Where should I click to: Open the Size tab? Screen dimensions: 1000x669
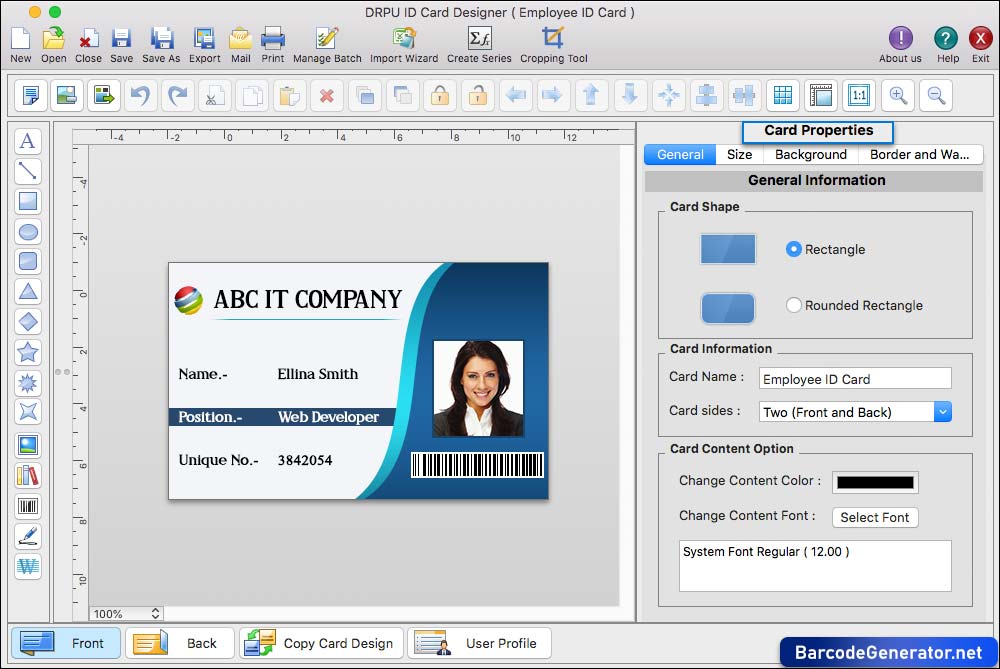click(x=739, y=154)
